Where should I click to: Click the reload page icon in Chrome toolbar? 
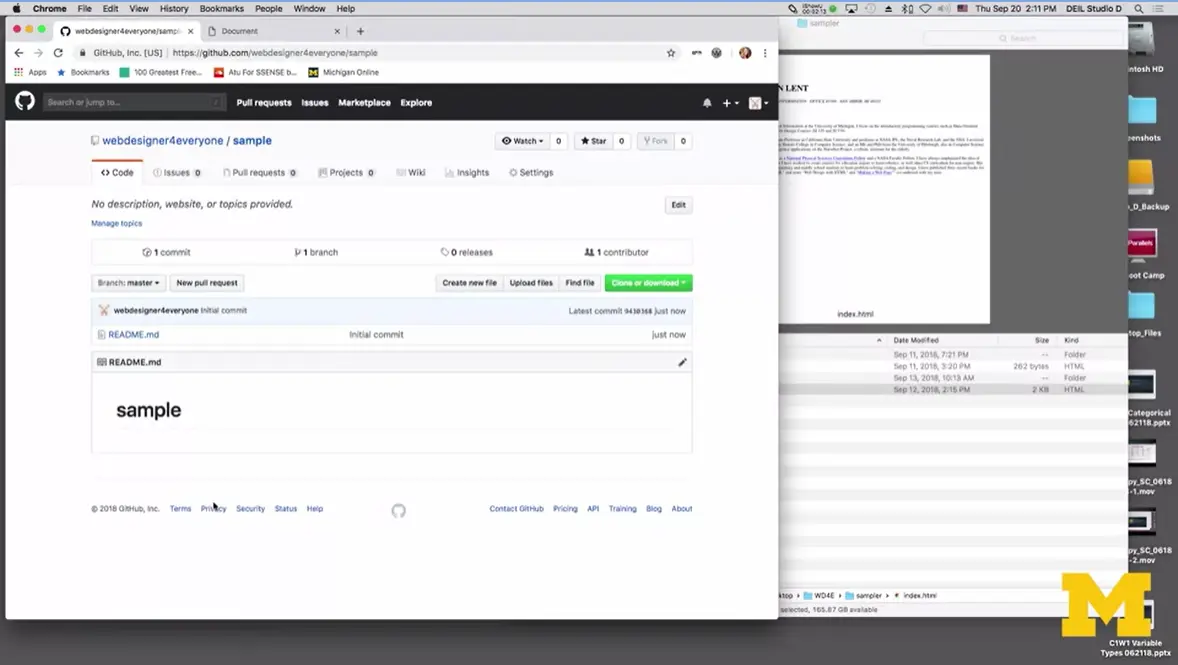point(58,52)
